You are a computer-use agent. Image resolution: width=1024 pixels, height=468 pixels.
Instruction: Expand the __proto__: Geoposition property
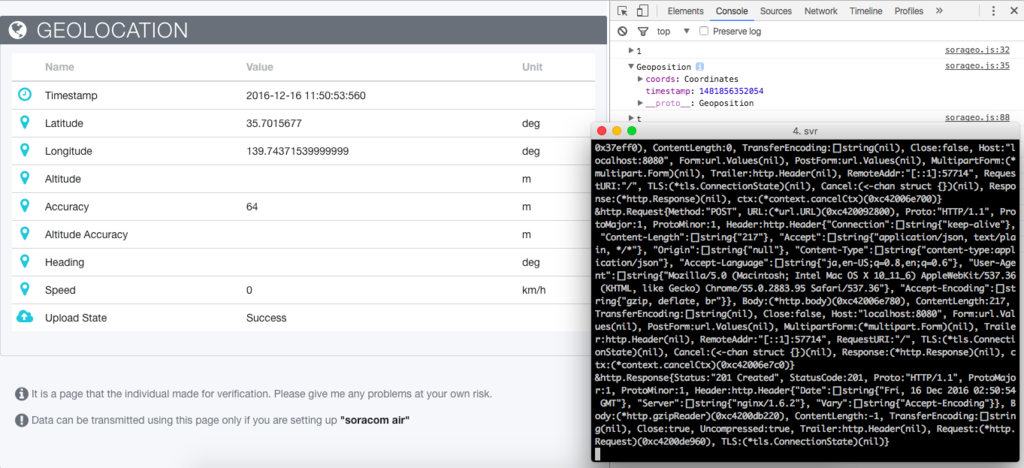(640, 103)
